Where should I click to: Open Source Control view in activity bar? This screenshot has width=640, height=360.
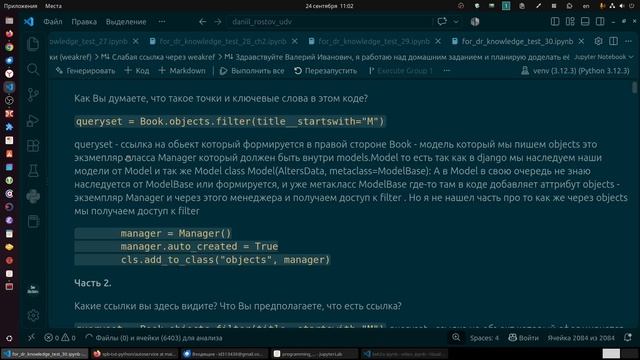coord(33,95)
